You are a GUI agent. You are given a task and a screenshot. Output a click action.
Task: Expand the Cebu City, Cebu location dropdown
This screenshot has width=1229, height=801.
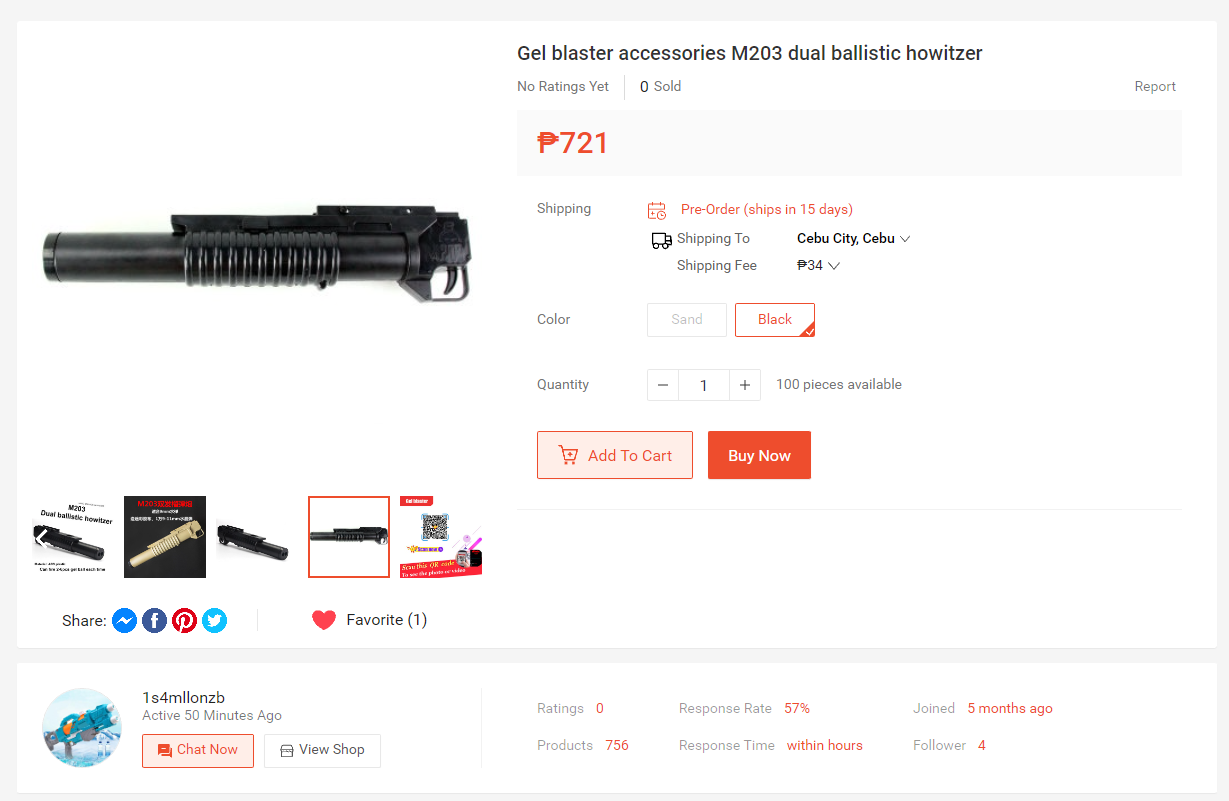[x=853, y=239]
